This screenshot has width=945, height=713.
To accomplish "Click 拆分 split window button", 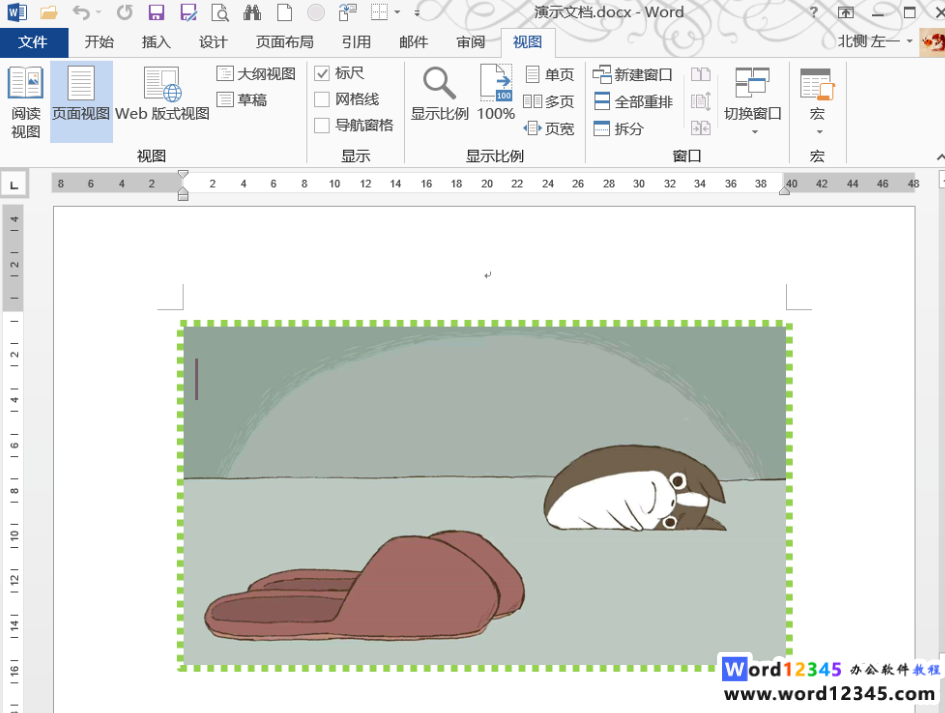I will (618, 128).
